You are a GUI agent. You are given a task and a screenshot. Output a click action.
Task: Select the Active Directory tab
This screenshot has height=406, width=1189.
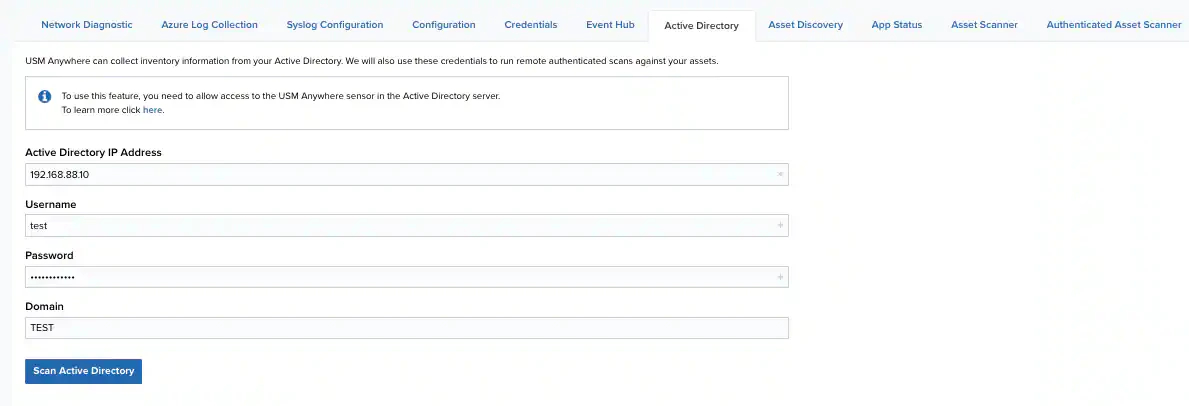(701, 25)
